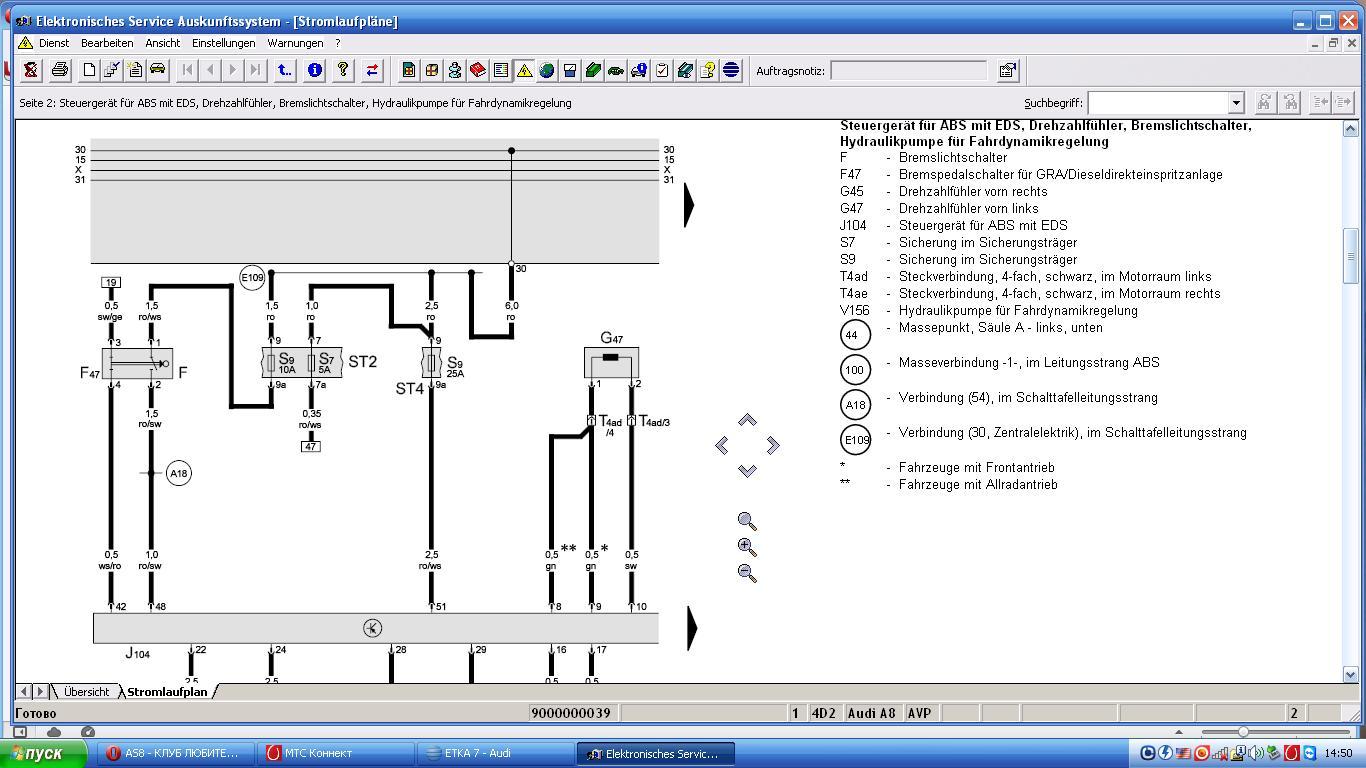Screen dimensions: 1366x768
Task: Expand the Suchbegriff dropdown arrow
Action: [x=1235, y=103]
